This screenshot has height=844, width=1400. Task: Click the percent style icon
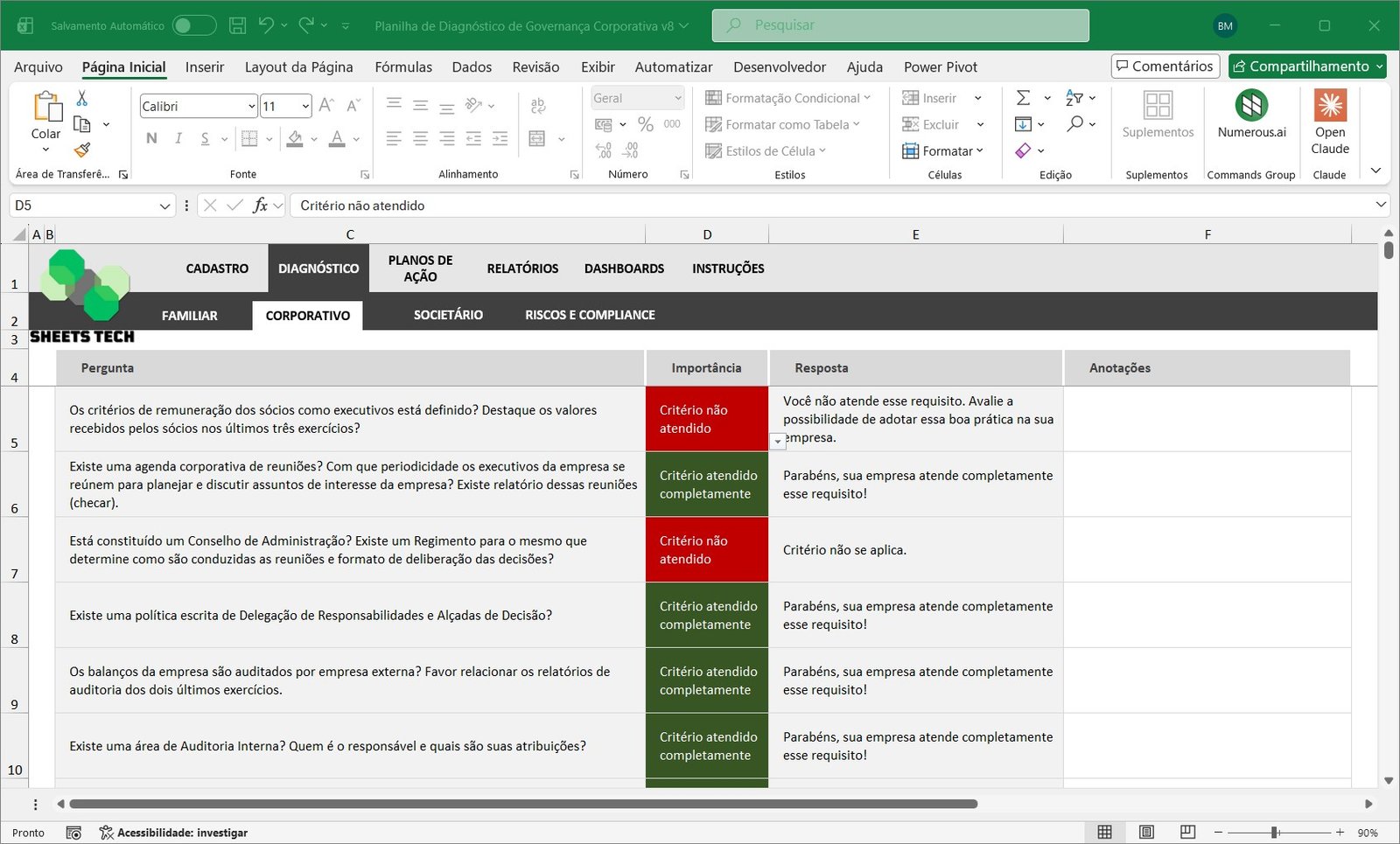tap(646, 124)
